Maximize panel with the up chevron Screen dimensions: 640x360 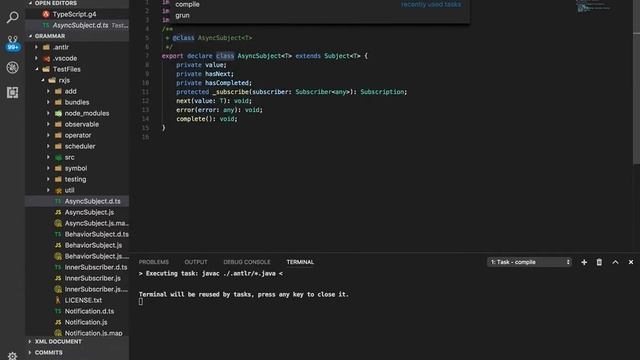(x=615, y=262)
